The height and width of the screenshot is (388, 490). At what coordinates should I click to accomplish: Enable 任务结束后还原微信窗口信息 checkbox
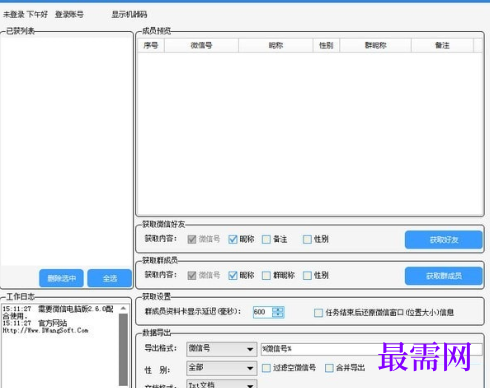tap(318, 313)
